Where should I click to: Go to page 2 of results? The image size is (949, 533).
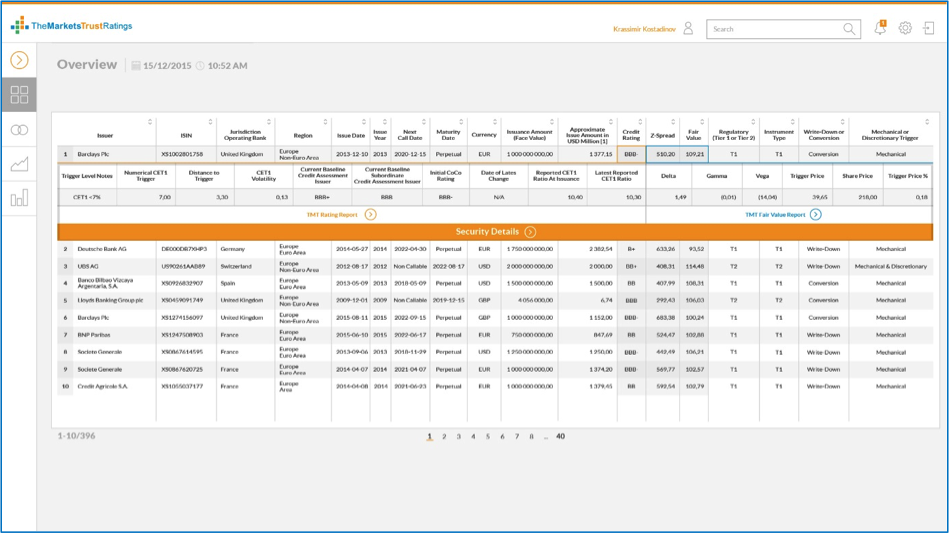click(x=444, y=436)
